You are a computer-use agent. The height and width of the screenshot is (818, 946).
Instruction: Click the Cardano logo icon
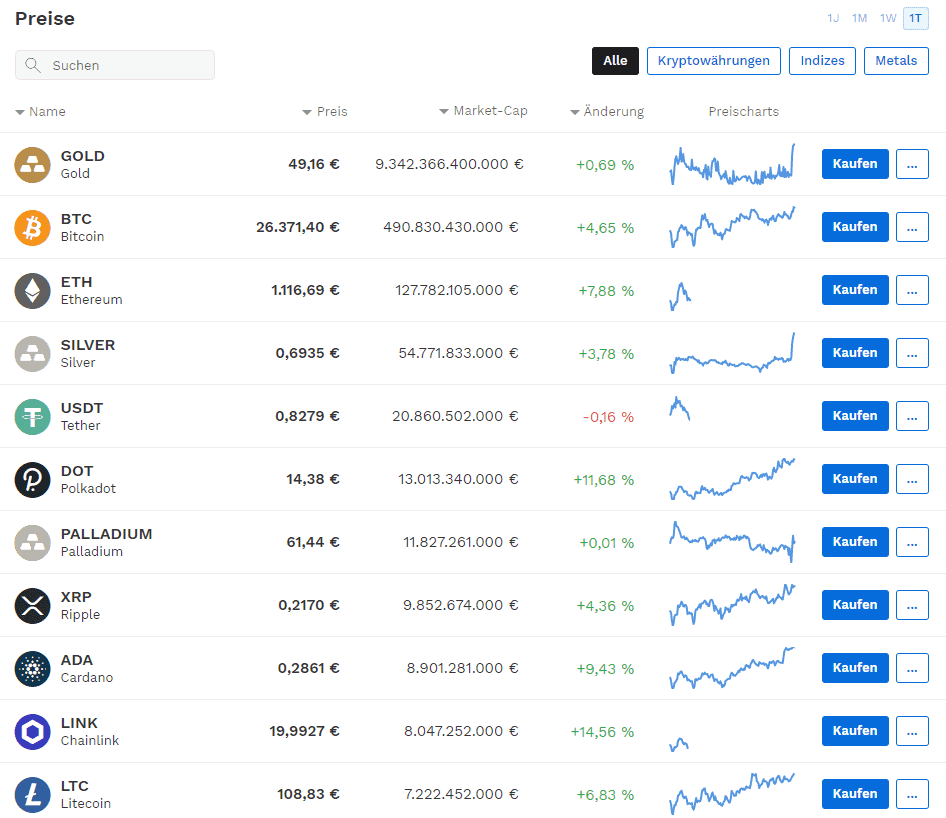point(33,669)
